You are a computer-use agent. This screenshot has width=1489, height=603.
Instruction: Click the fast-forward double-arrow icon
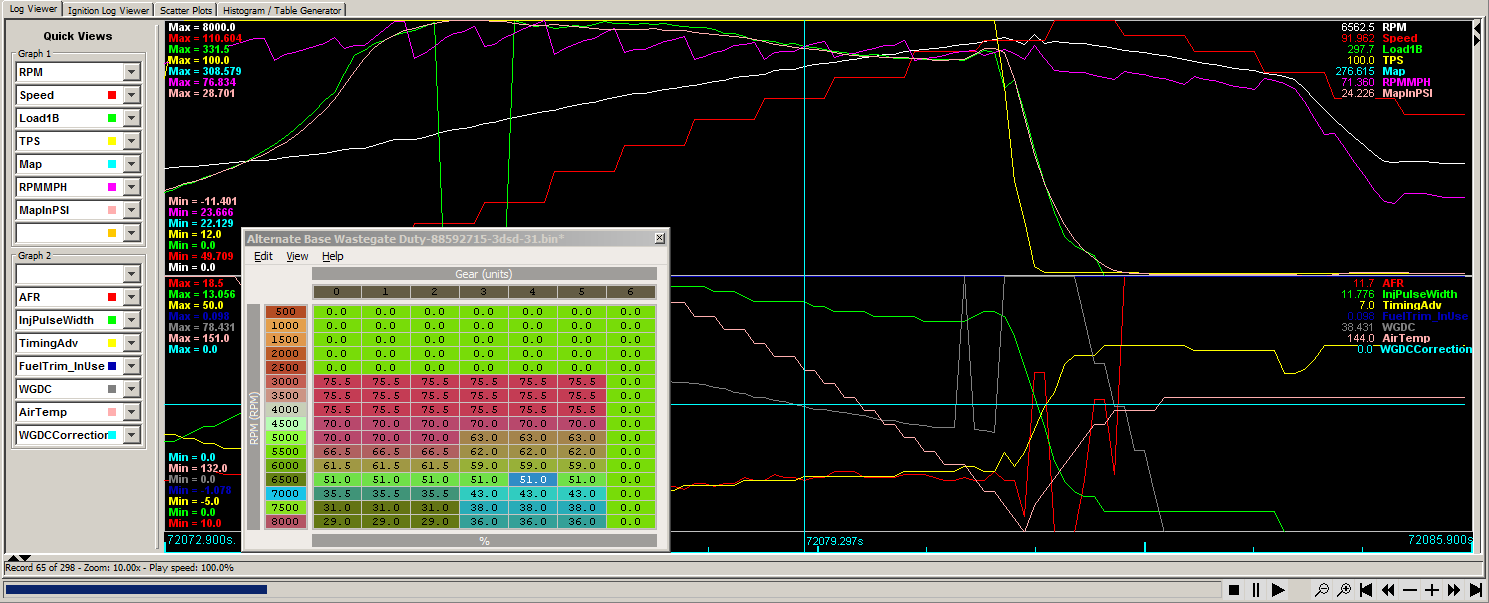[x=1454, y=590]
